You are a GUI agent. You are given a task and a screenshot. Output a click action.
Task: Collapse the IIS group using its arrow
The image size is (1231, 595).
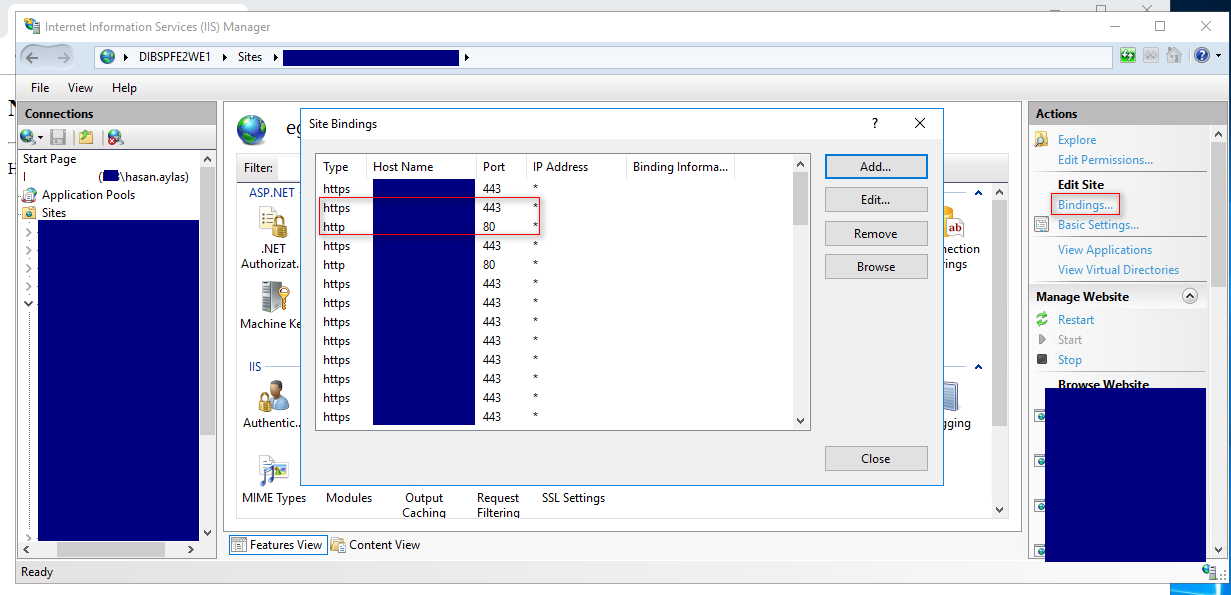point(977,367)
